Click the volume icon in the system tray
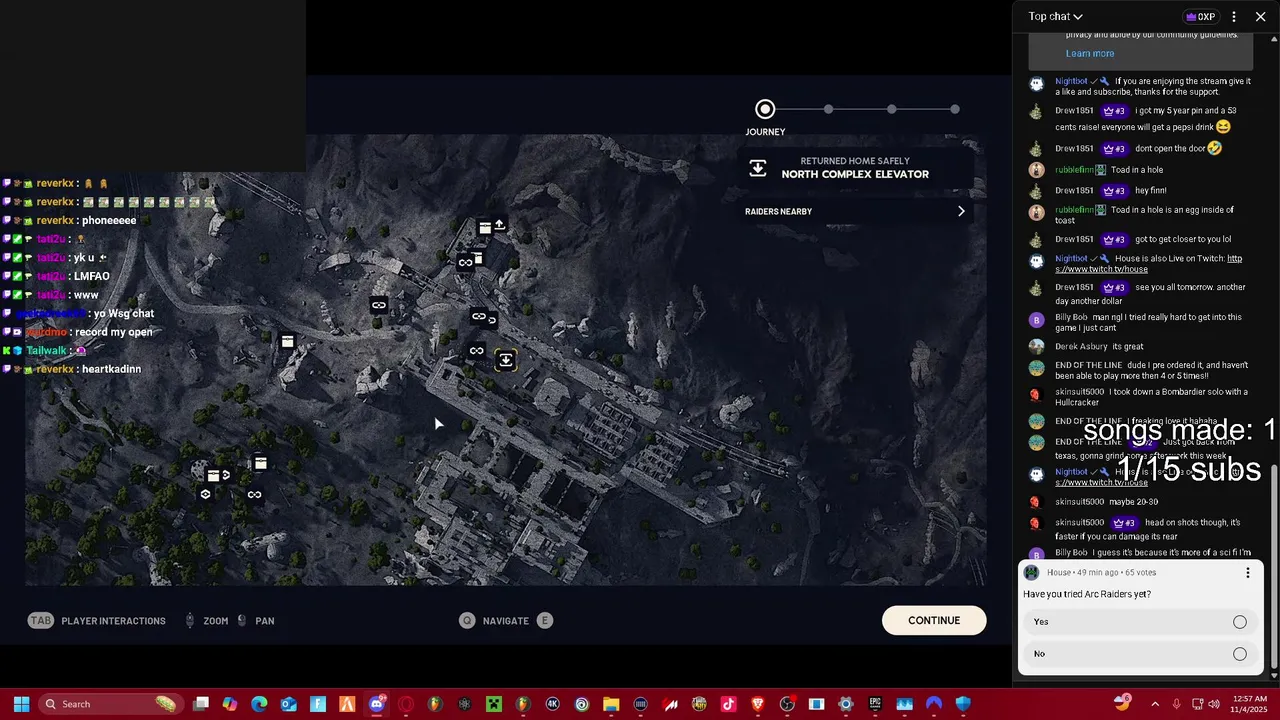Screen dimensions: 1280x720 (1213, 704)
